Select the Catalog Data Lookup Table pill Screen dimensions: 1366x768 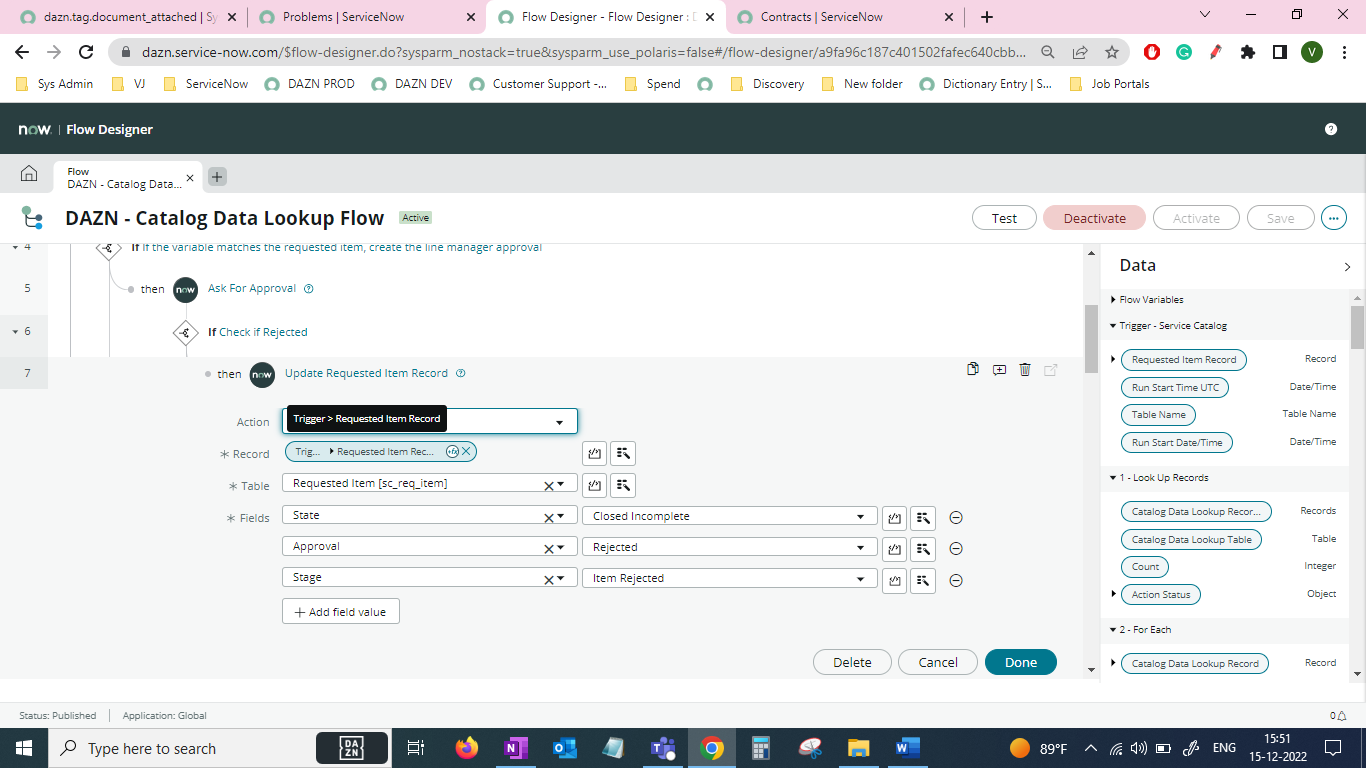point(1192,539)
